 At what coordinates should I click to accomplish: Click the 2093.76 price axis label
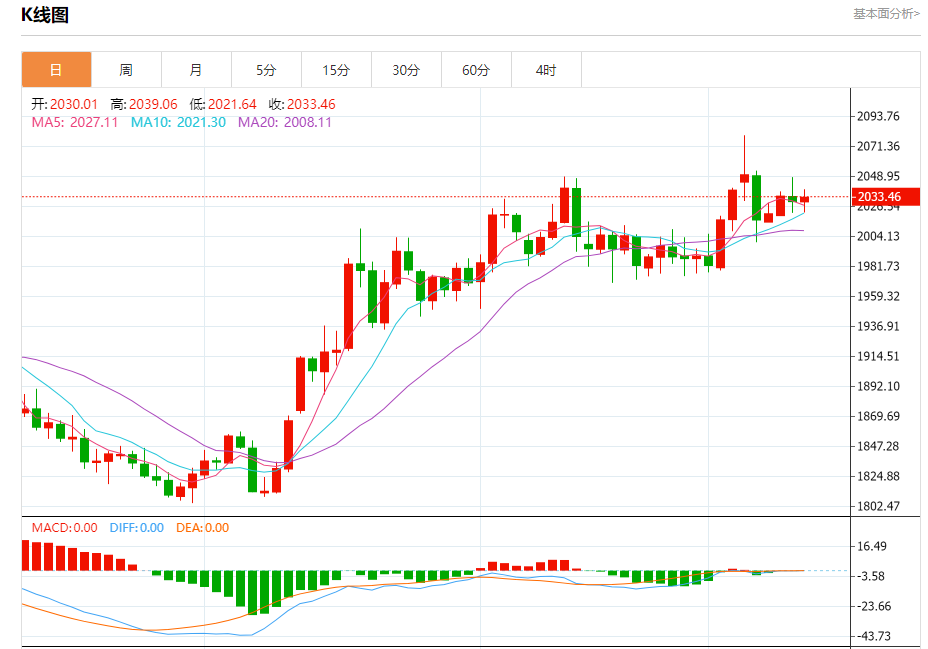[x=878, y=116]
